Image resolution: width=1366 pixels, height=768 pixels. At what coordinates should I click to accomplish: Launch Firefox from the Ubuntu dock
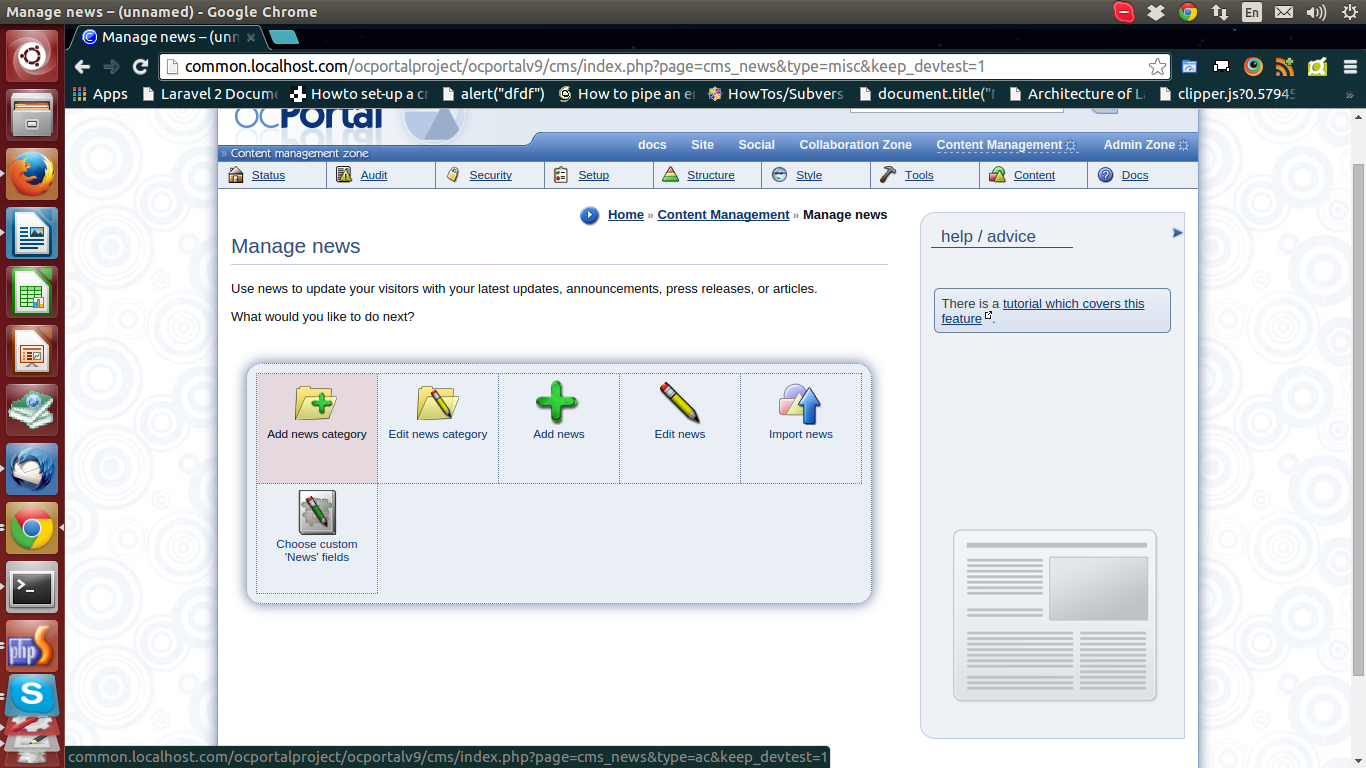click(32, 174)
